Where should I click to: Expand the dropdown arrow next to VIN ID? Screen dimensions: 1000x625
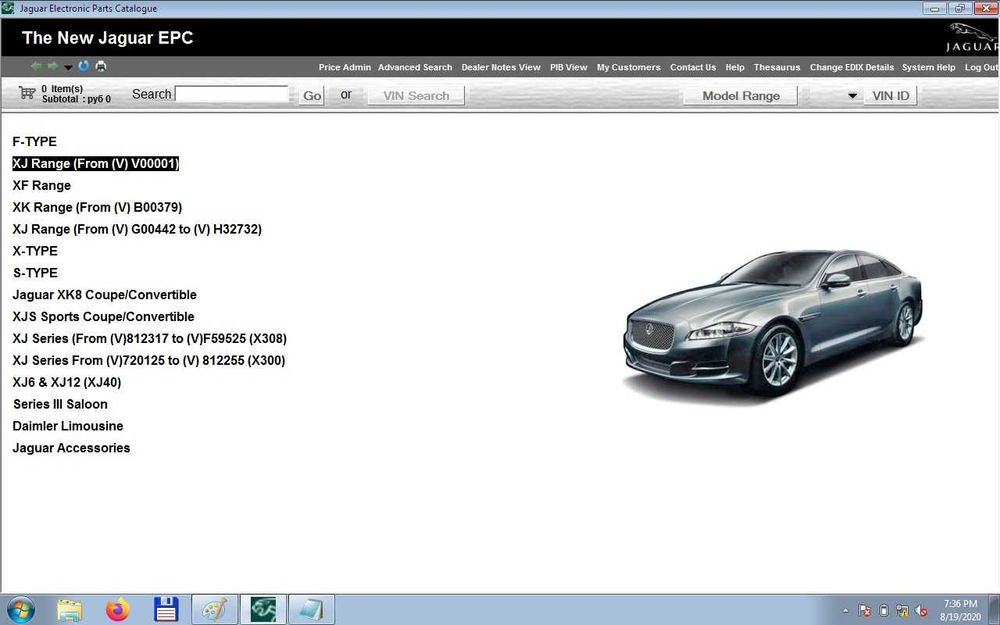tap(852, 96)
